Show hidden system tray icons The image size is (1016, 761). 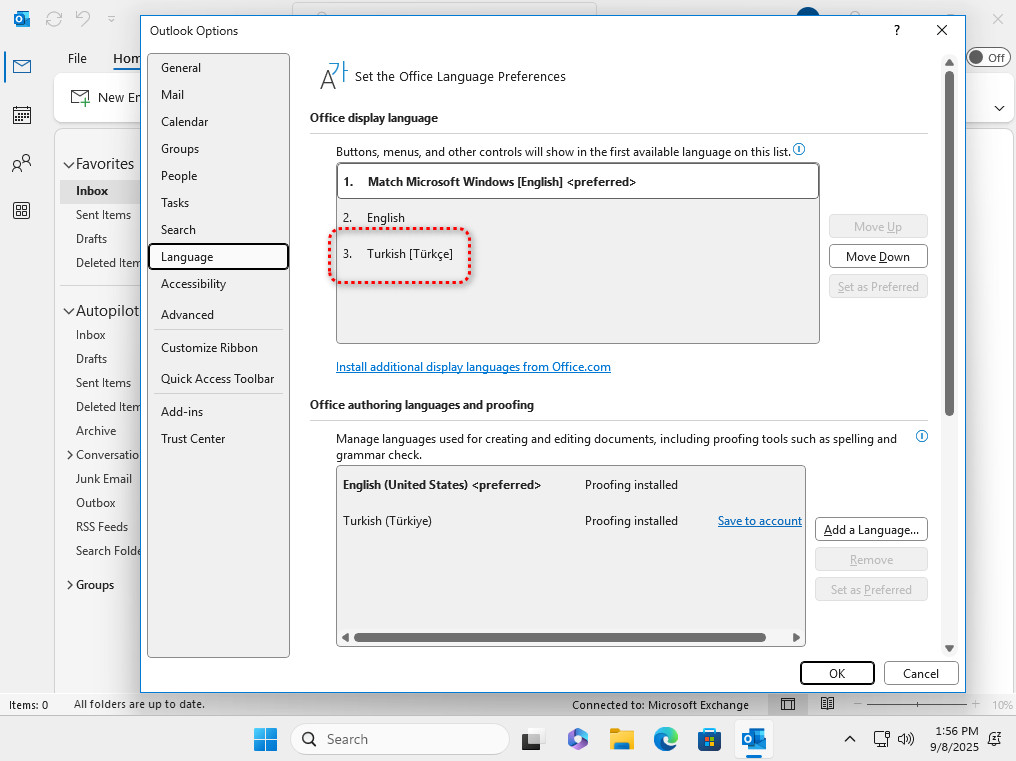(850, 739)
